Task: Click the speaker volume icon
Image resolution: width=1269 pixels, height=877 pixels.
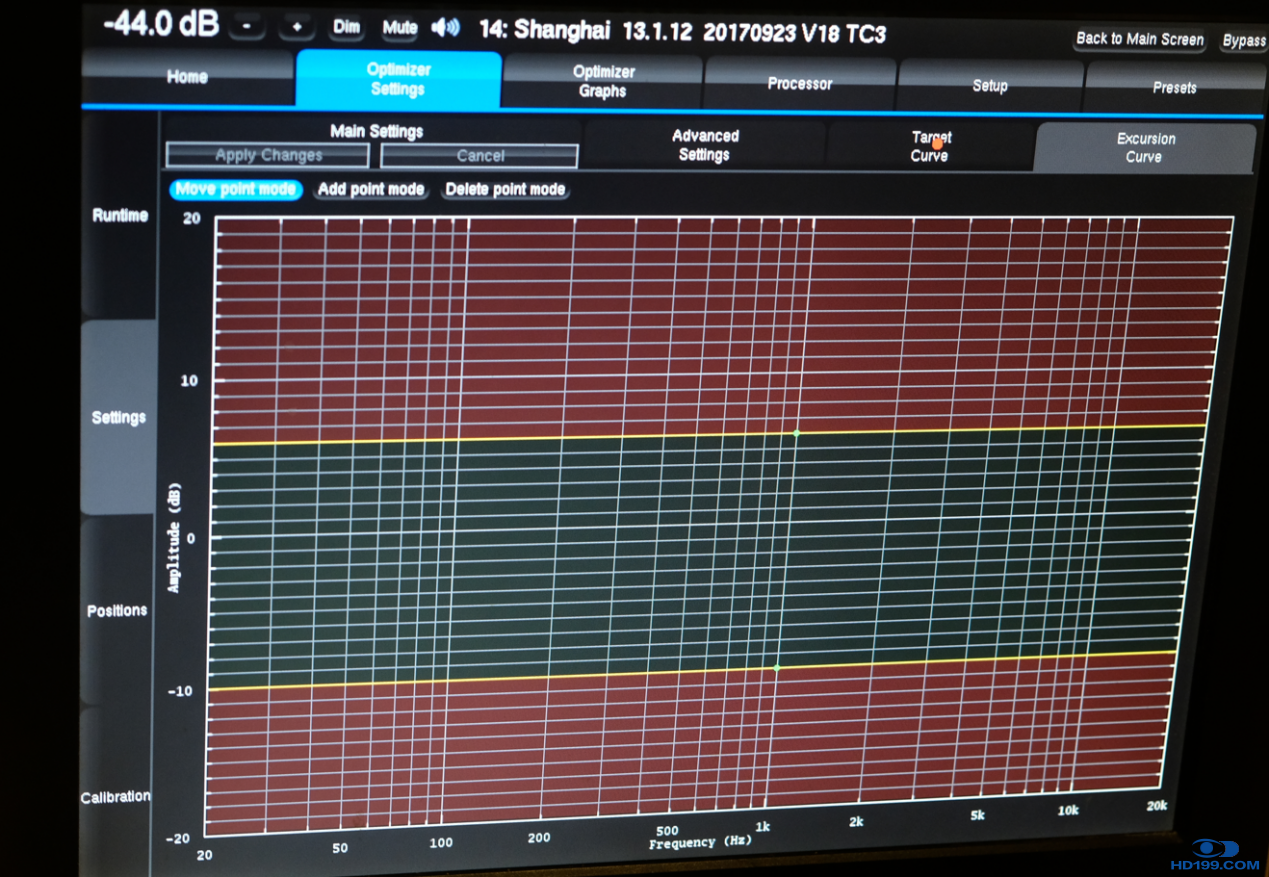Action: point(445,27)
